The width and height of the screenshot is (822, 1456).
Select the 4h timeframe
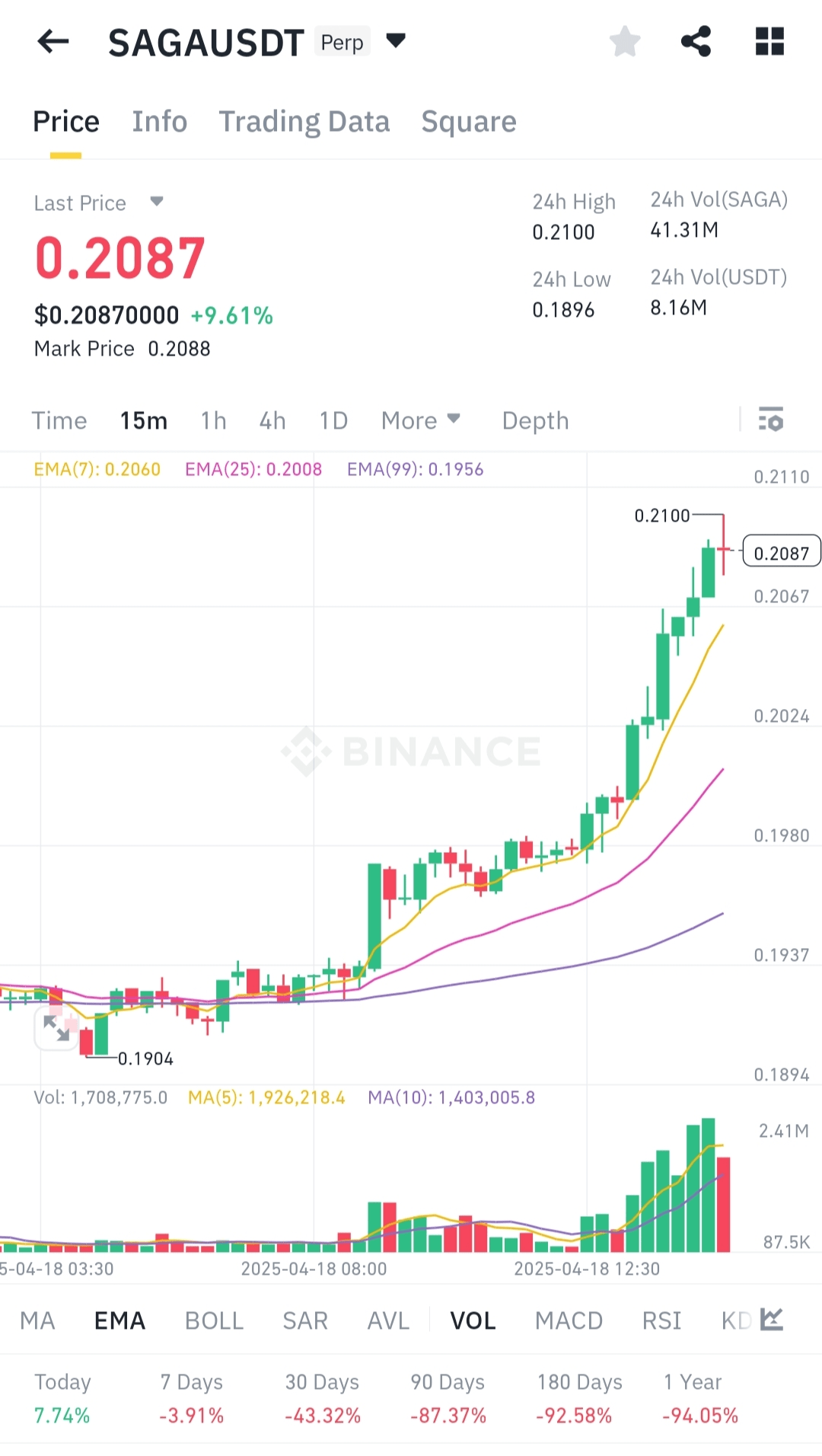272,420
